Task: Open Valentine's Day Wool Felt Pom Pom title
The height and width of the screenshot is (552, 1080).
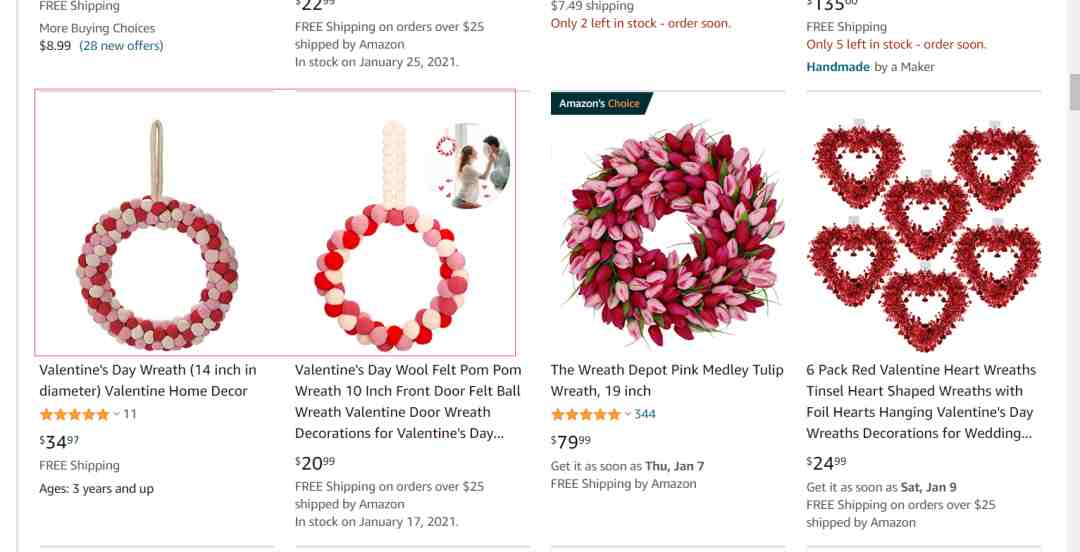Action: point(408,402)
